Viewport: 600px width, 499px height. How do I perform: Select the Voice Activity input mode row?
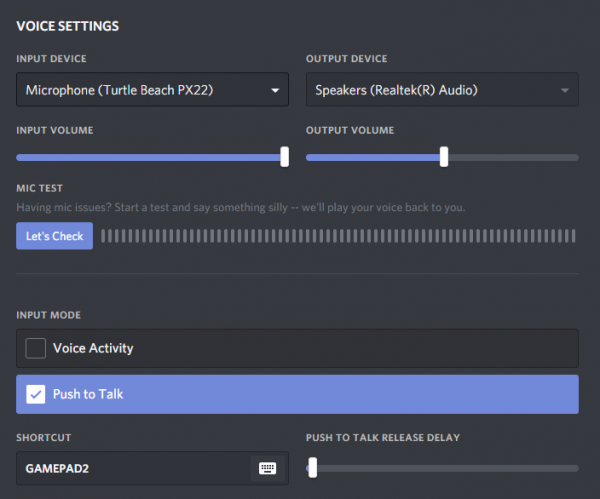tap(297, 348)
